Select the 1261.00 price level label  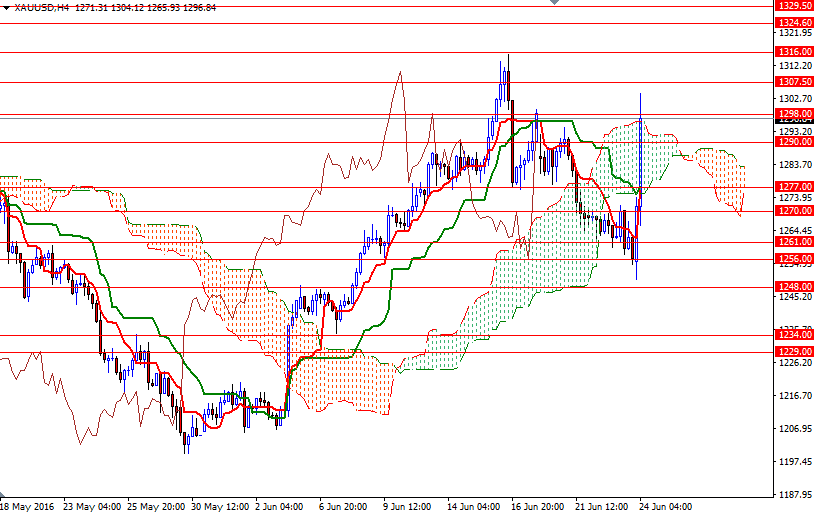pyautogui.click(x=793, y=242)
